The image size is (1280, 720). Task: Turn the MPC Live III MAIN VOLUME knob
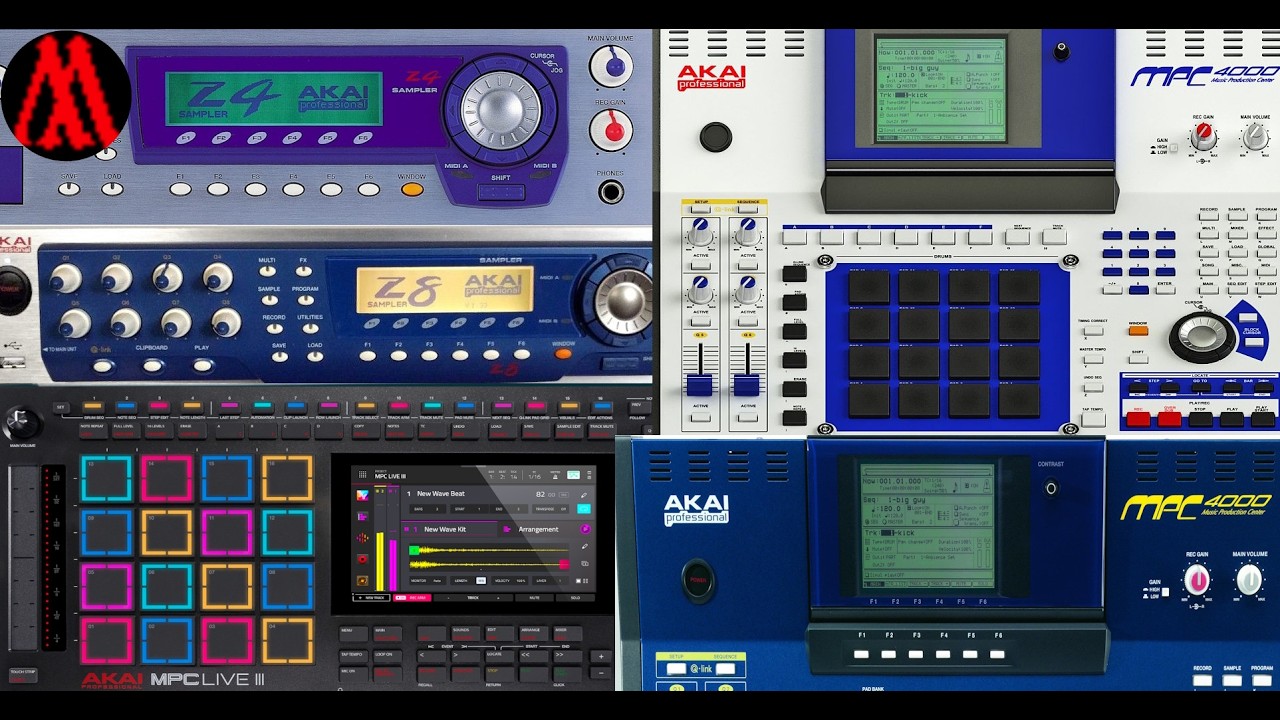coord(20,423)
